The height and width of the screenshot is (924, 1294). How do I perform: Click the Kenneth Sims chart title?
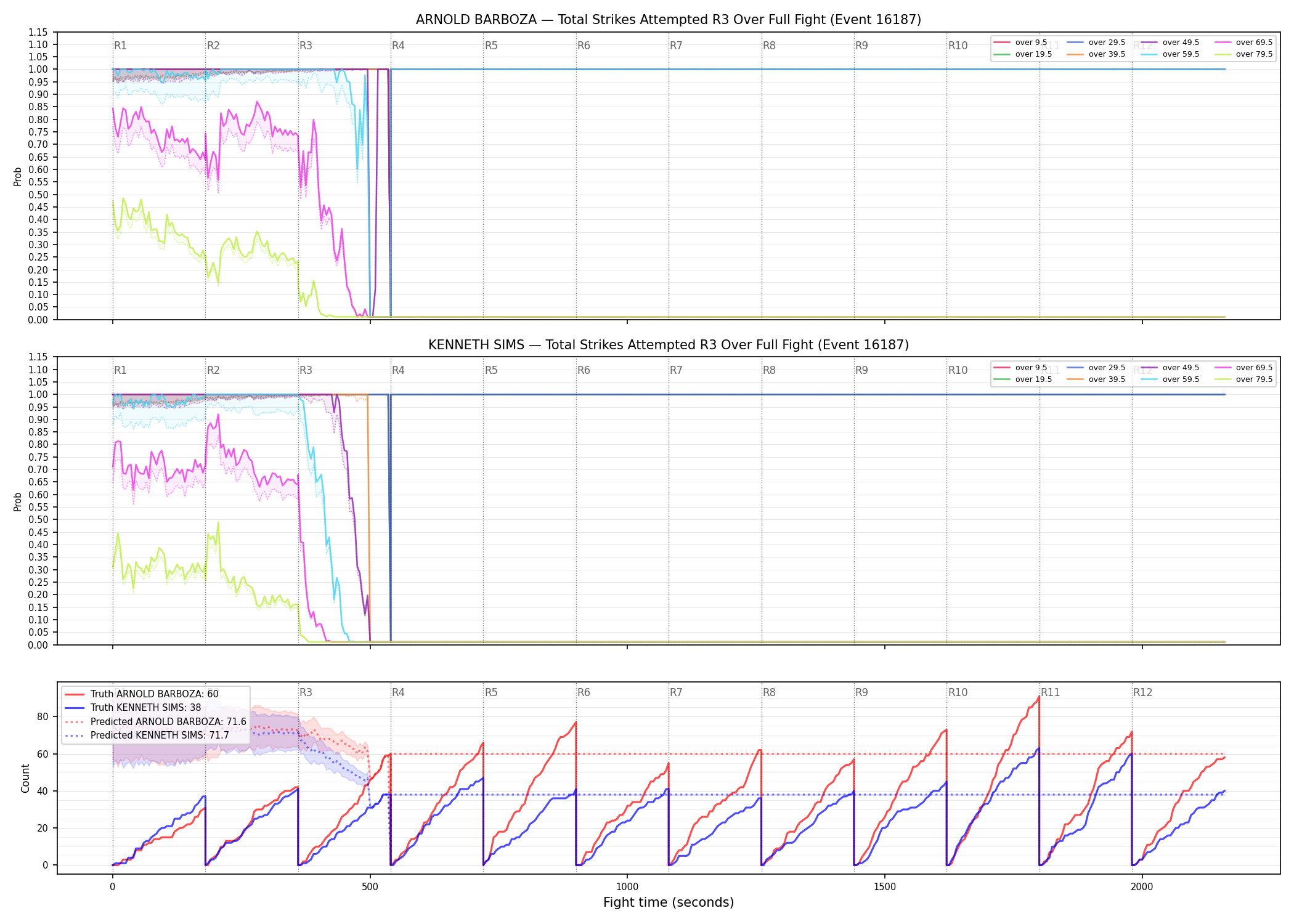[669, 345]
